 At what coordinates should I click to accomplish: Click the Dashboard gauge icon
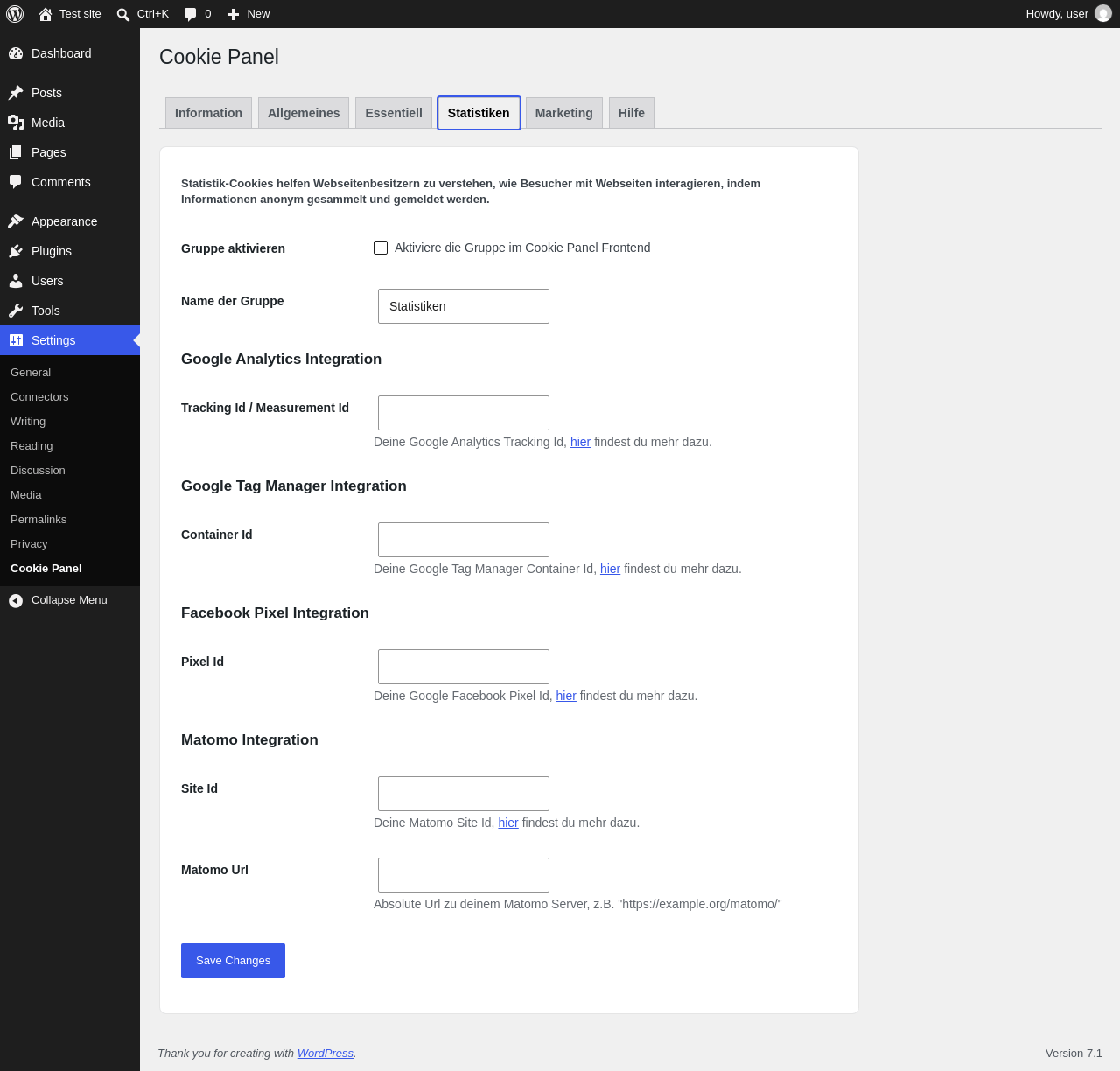16,53
